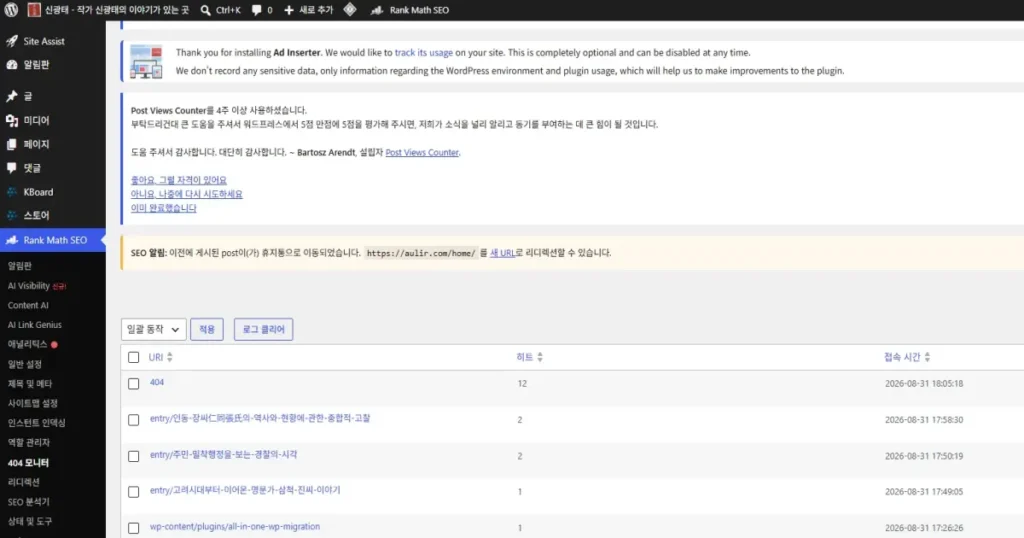This screenshot has height=538, width=1024.
Task: Open wp-content/plugins/all-in-one-wp-migration link
Action: pos(234,527)
